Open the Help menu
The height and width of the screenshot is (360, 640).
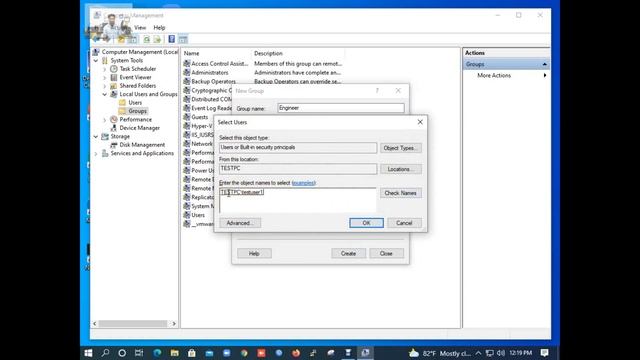point(159,28)
